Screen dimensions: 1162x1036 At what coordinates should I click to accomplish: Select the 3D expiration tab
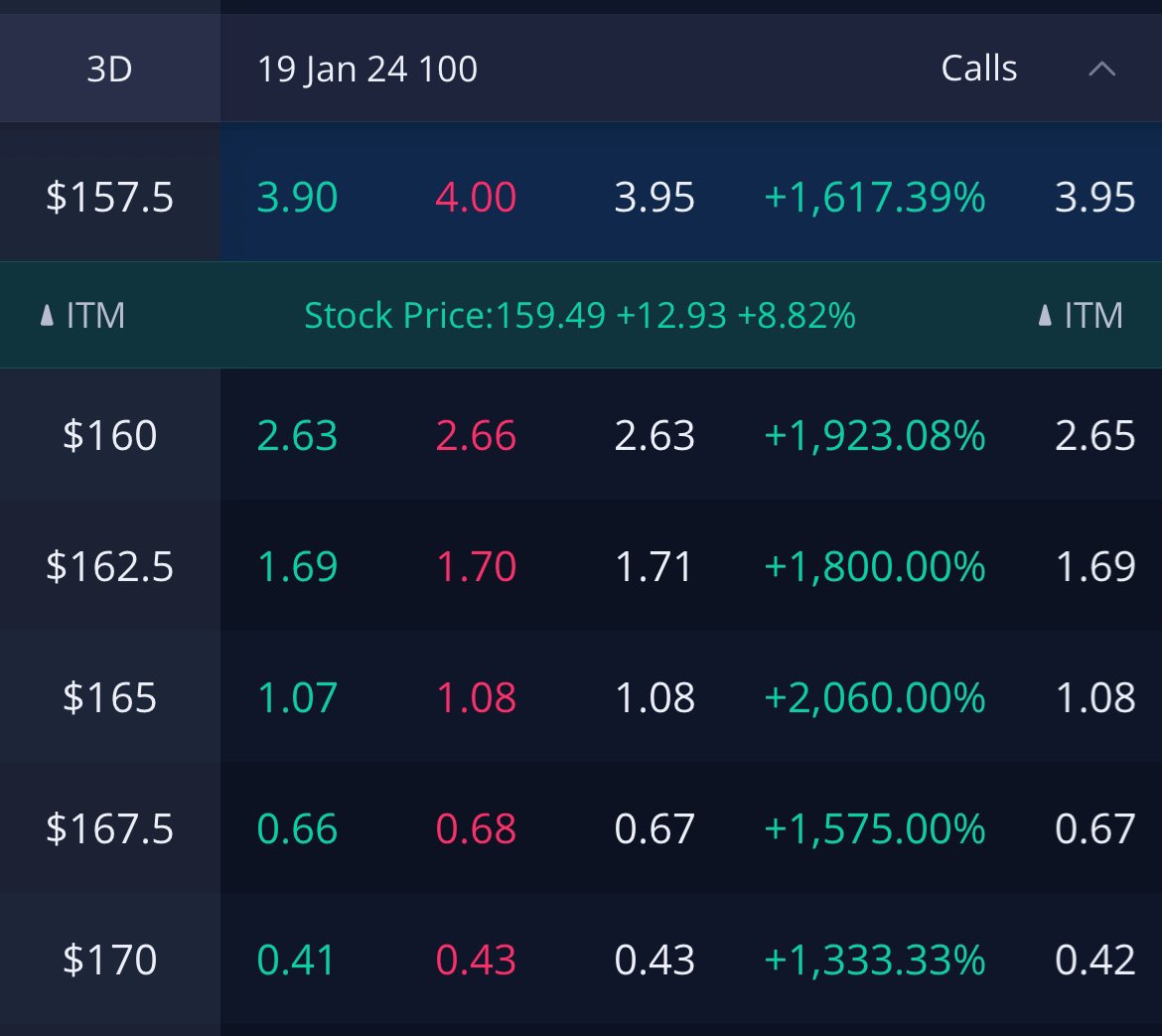109,69
